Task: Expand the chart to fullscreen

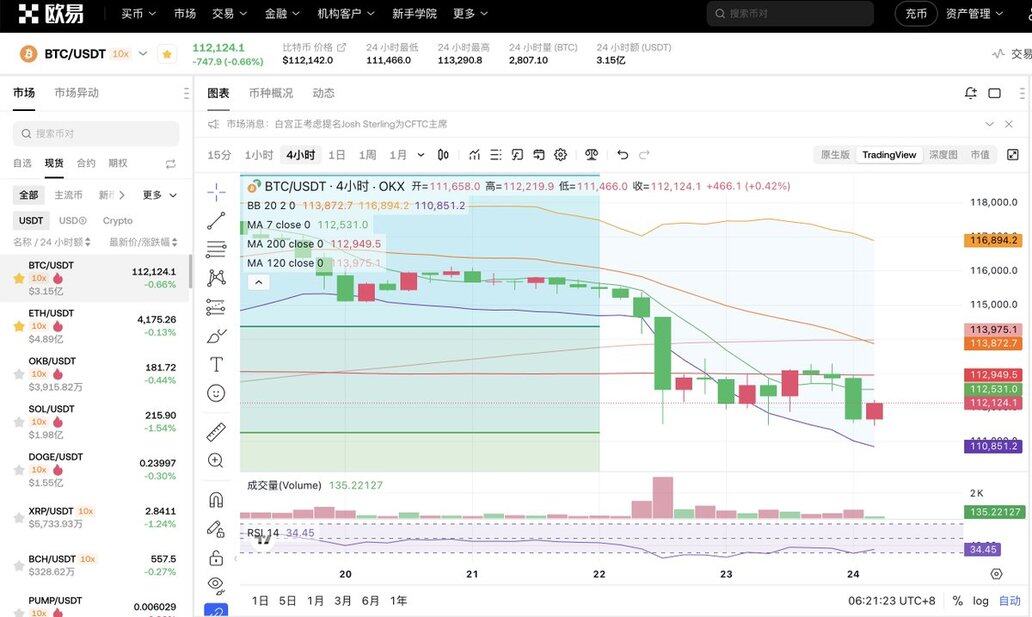Action: click(1013, 155)
